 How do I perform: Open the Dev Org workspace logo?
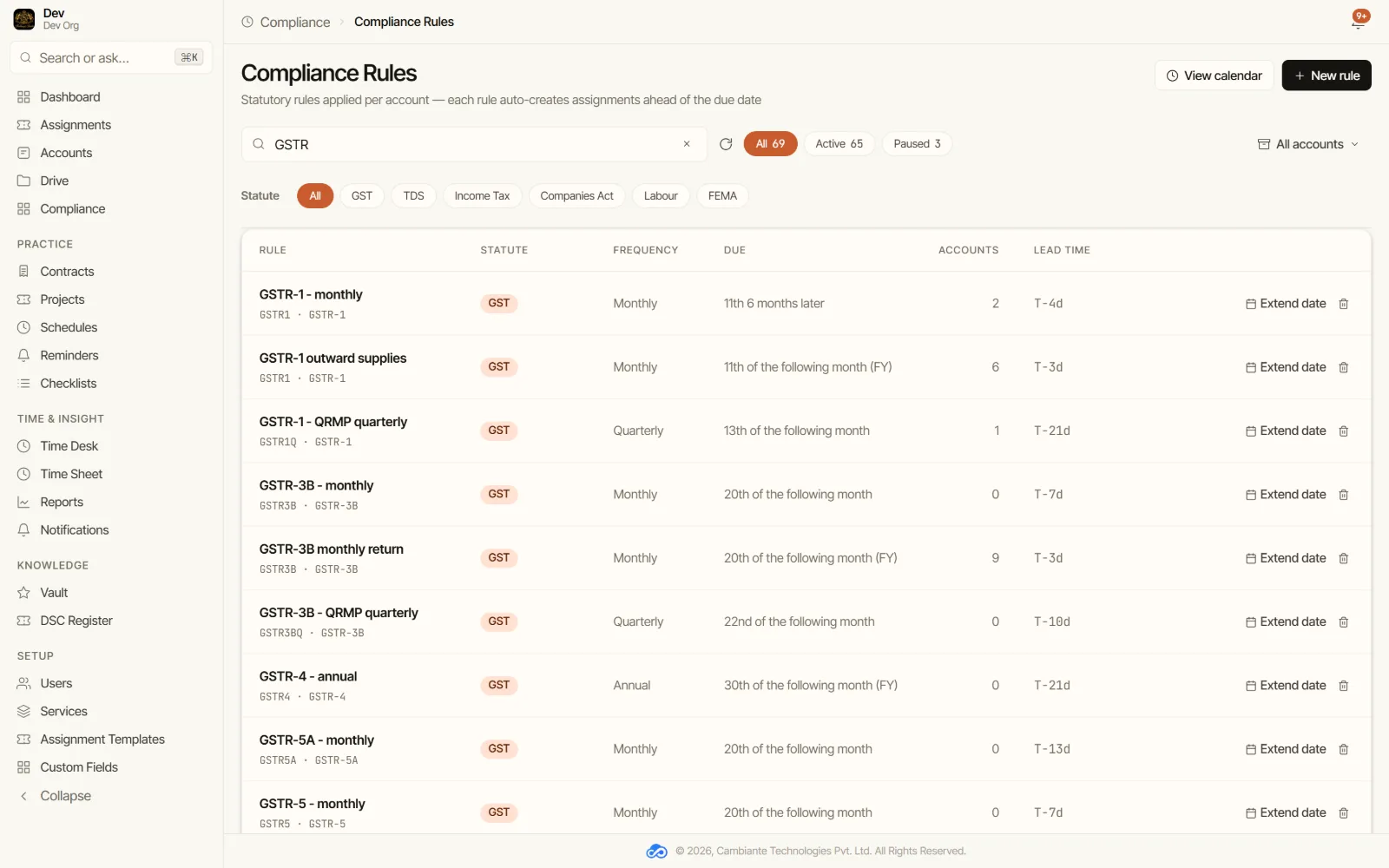pos(24,19)
